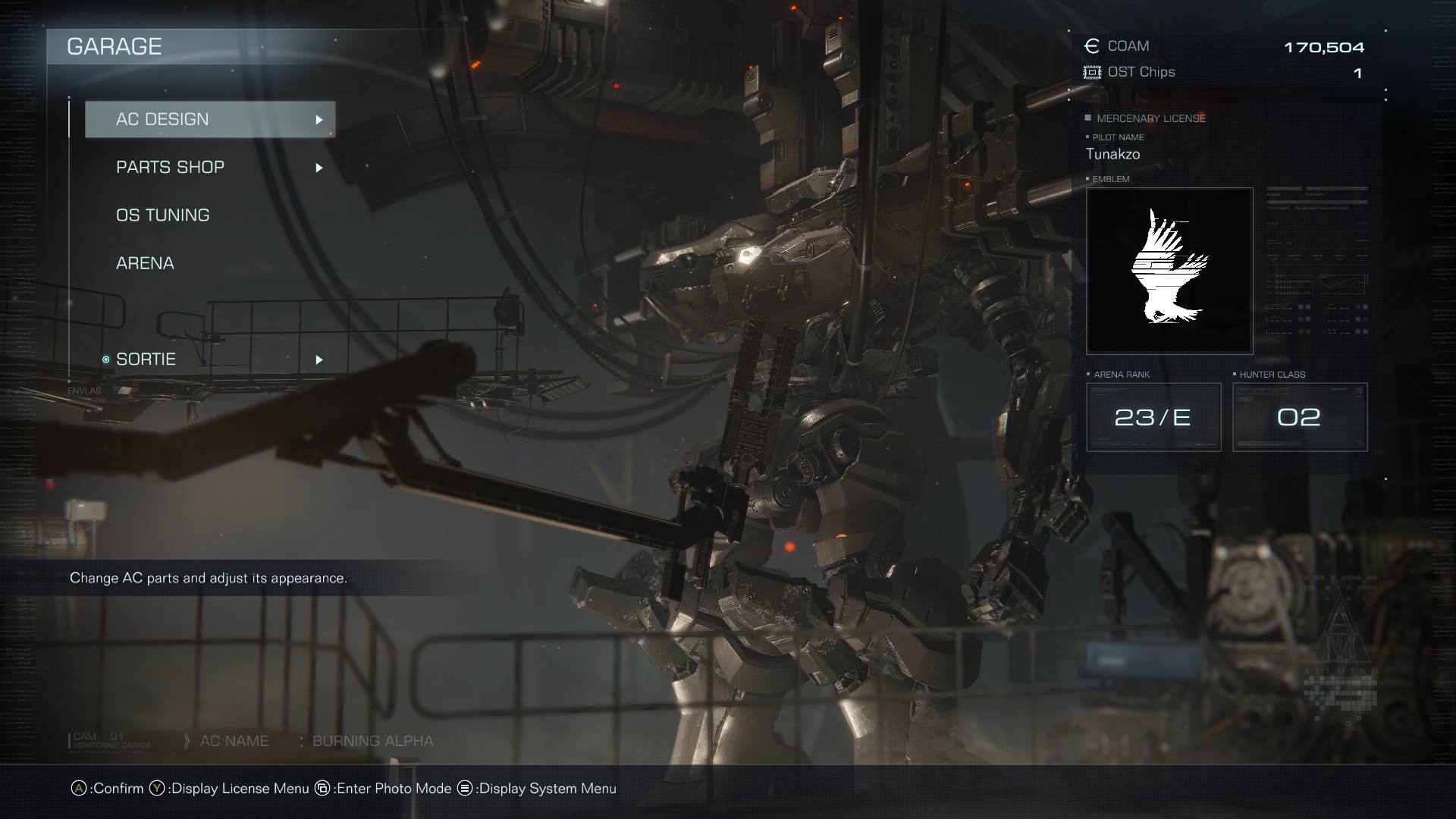Click the COAM label
The height and width of the screenshot is (819, 1456).
(x=1128, y=46)
